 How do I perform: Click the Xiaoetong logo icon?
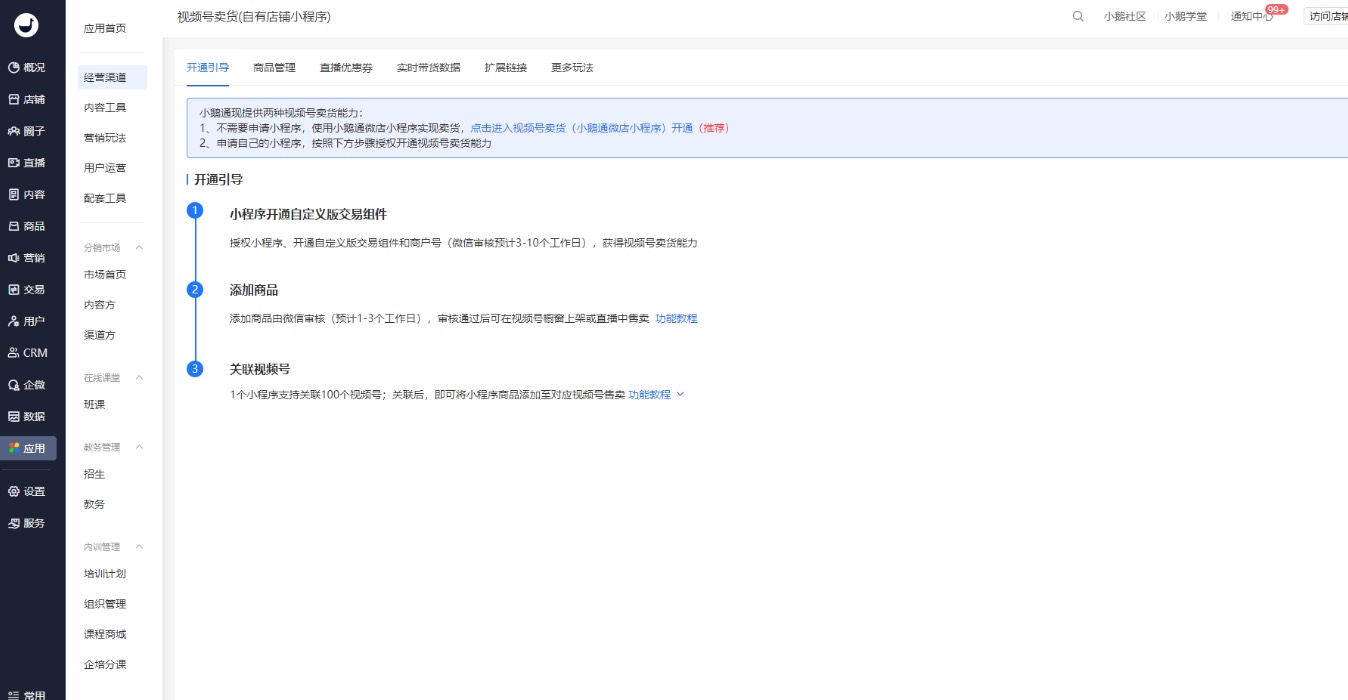click(x=26, y=26)
